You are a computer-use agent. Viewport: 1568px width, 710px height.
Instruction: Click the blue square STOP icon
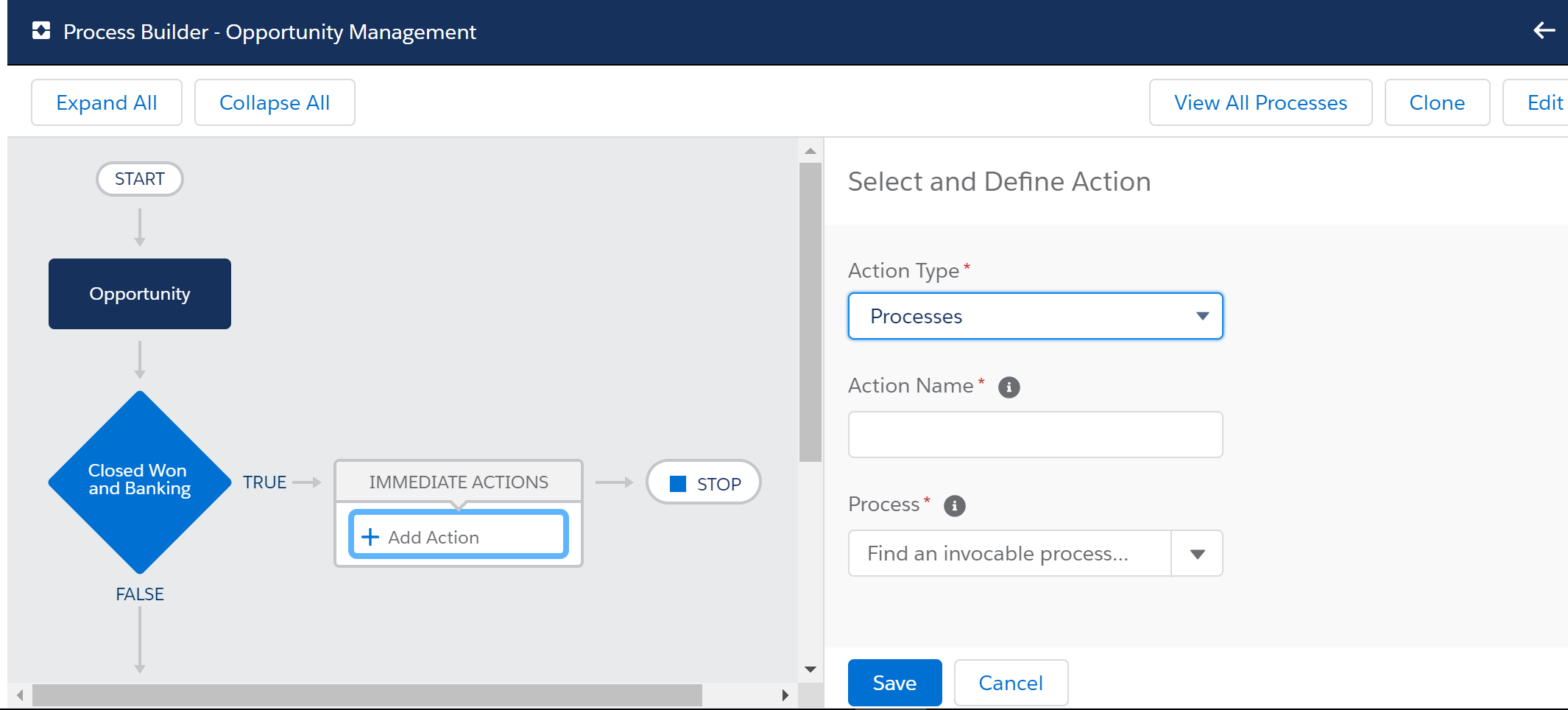coord(677,484)
